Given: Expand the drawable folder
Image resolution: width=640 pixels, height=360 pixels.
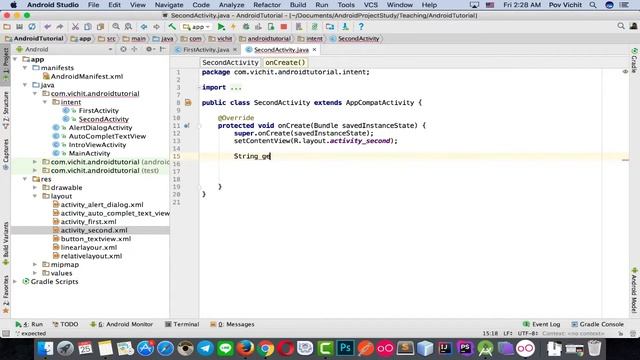Looking at the screenshot, I should pyautogui.click(x=35, y=188).
